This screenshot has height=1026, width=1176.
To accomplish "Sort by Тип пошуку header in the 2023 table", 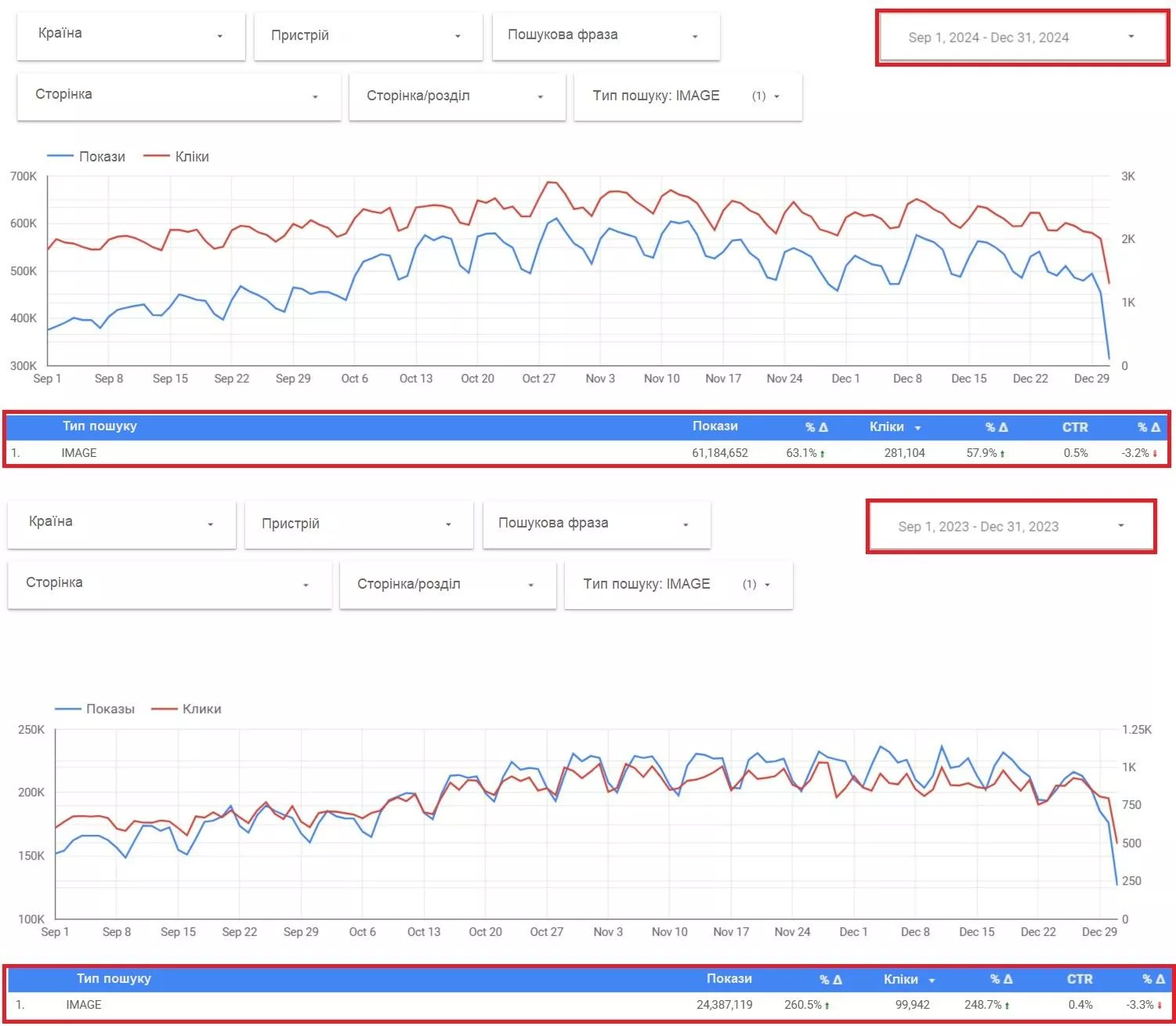I will [x=114, y=979].
